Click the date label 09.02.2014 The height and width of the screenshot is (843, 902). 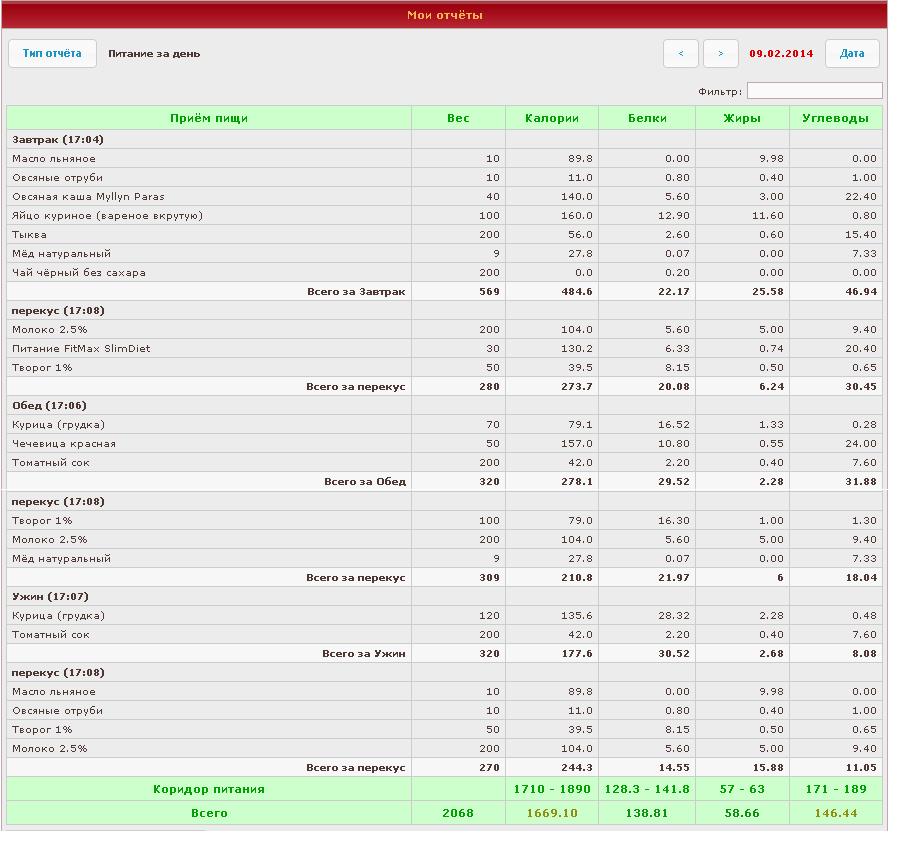click(x=781, y=54)
